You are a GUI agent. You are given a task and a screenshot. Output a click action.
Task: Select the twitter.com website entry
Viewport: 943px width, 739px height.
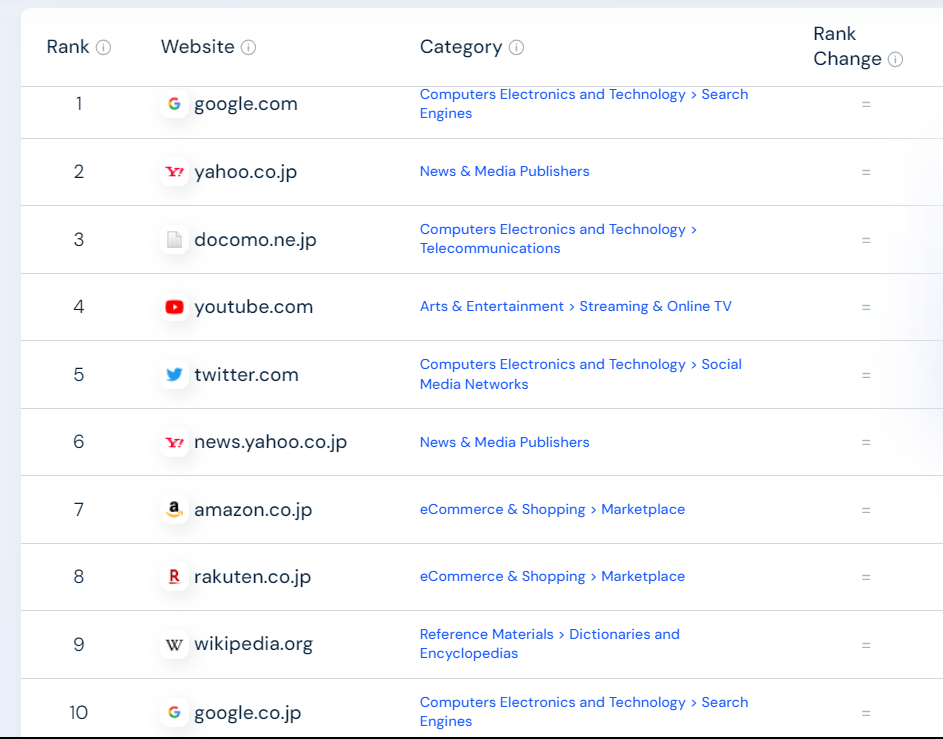pos(246,375)
